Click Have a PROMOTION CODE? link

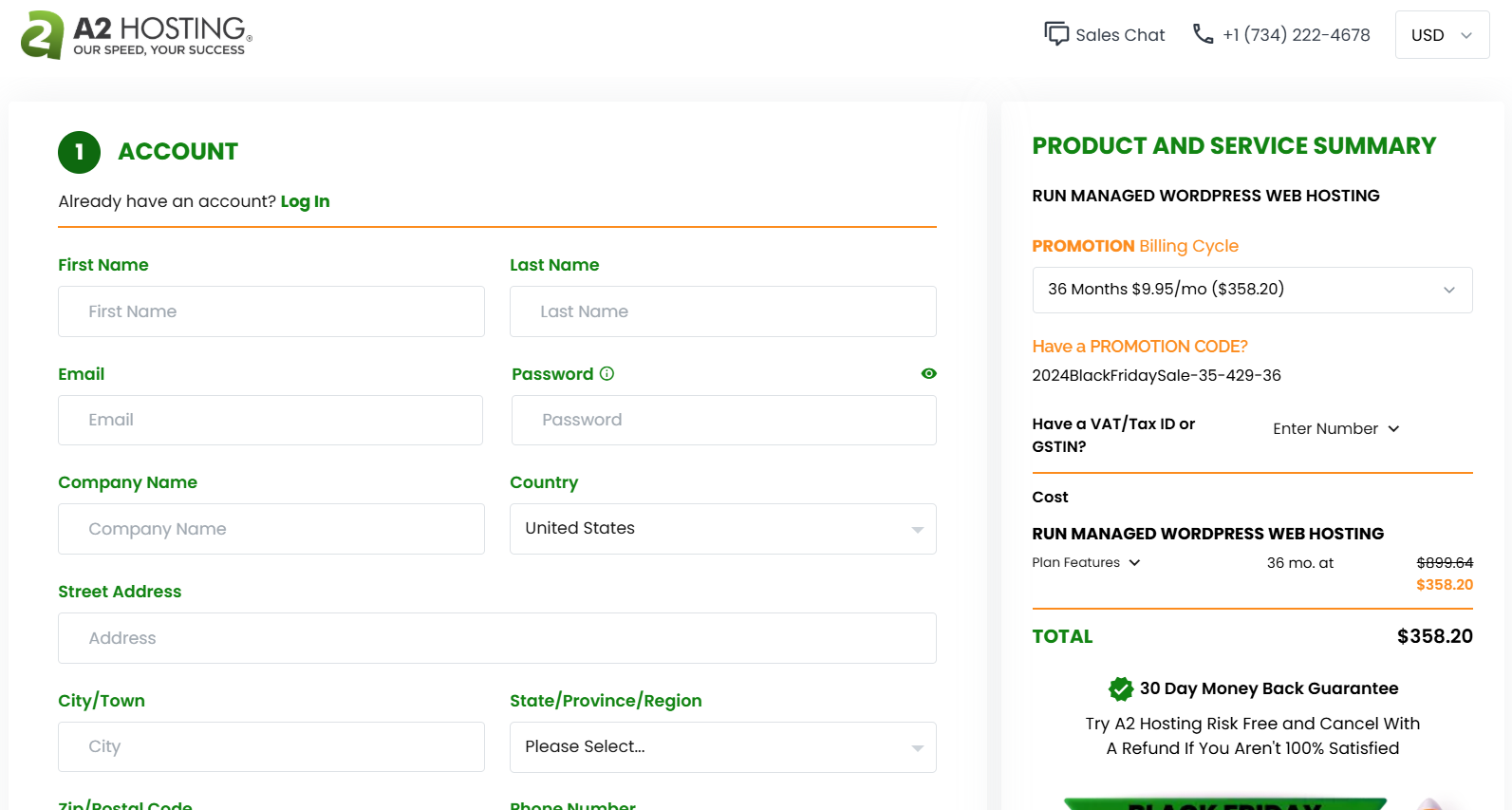(1140, 347)
